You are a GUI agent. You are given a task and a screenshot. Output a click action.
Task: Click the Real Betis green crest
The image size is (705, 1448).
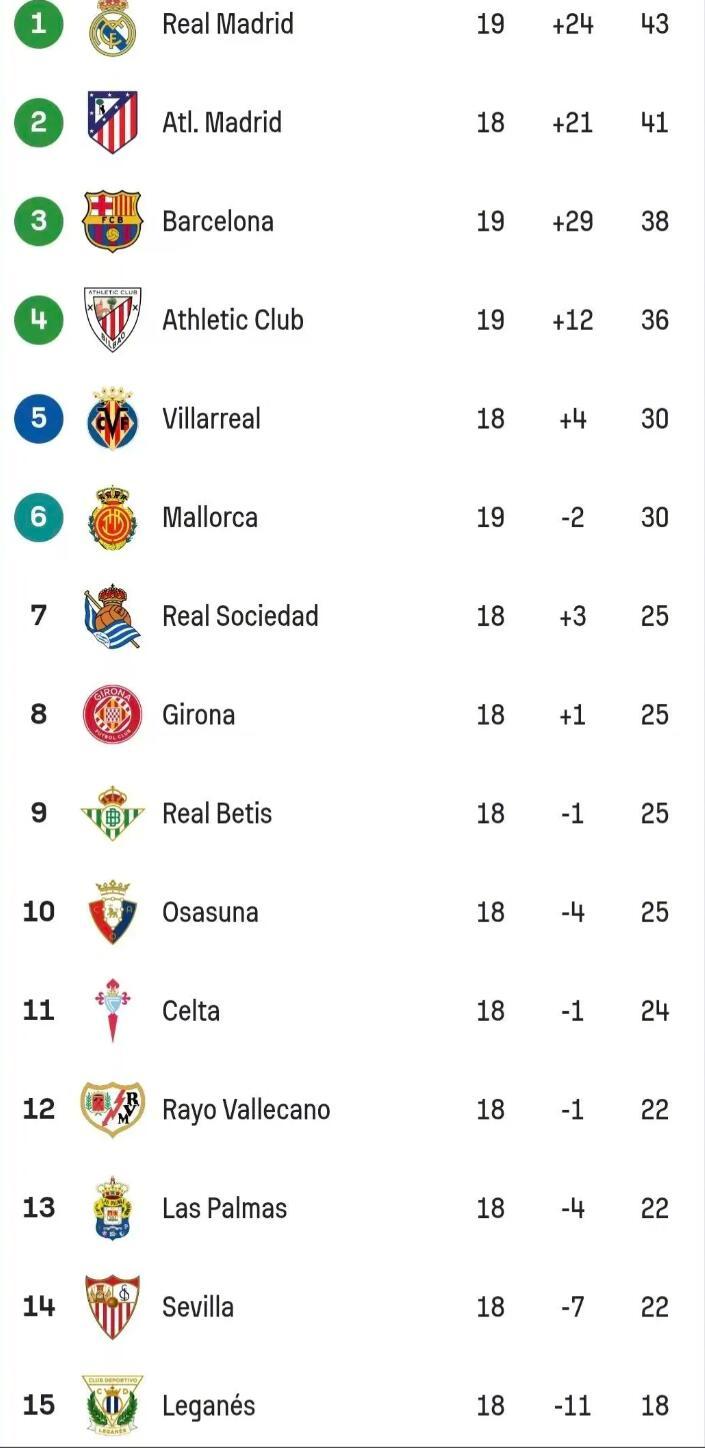[x=112, y=813]
